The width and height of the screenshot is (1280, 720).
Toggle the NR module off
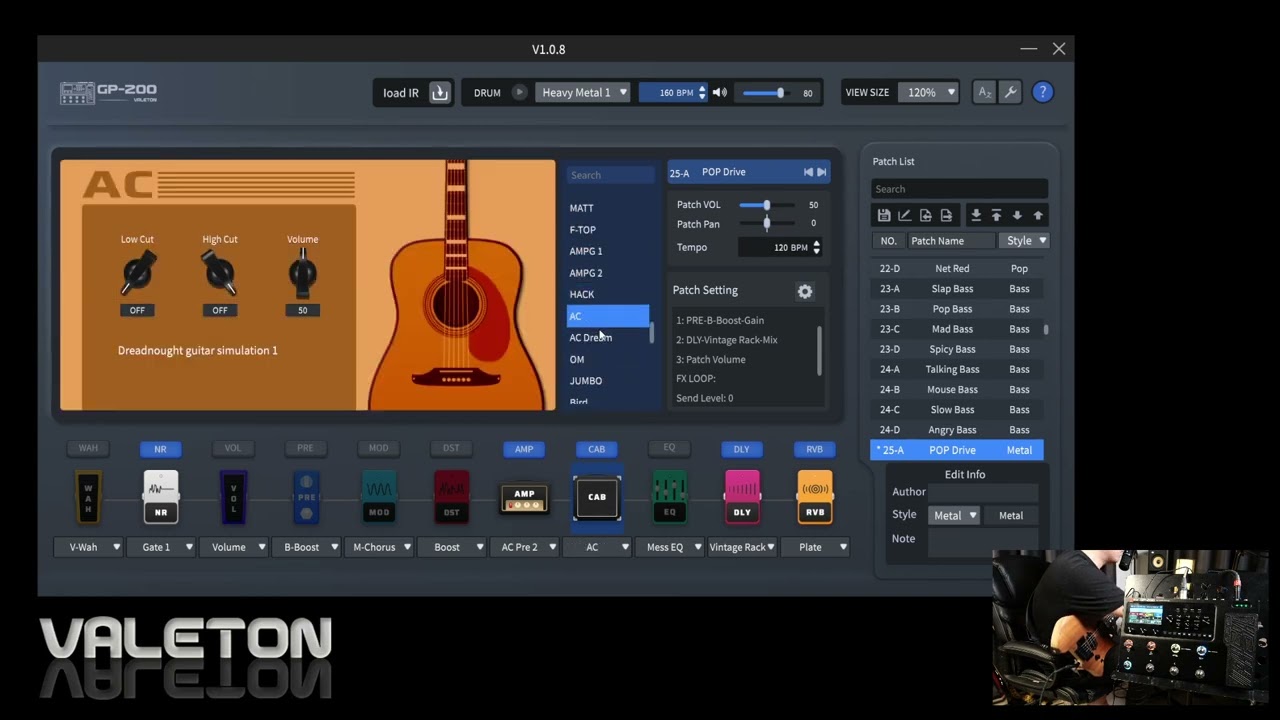click(160, 449)
